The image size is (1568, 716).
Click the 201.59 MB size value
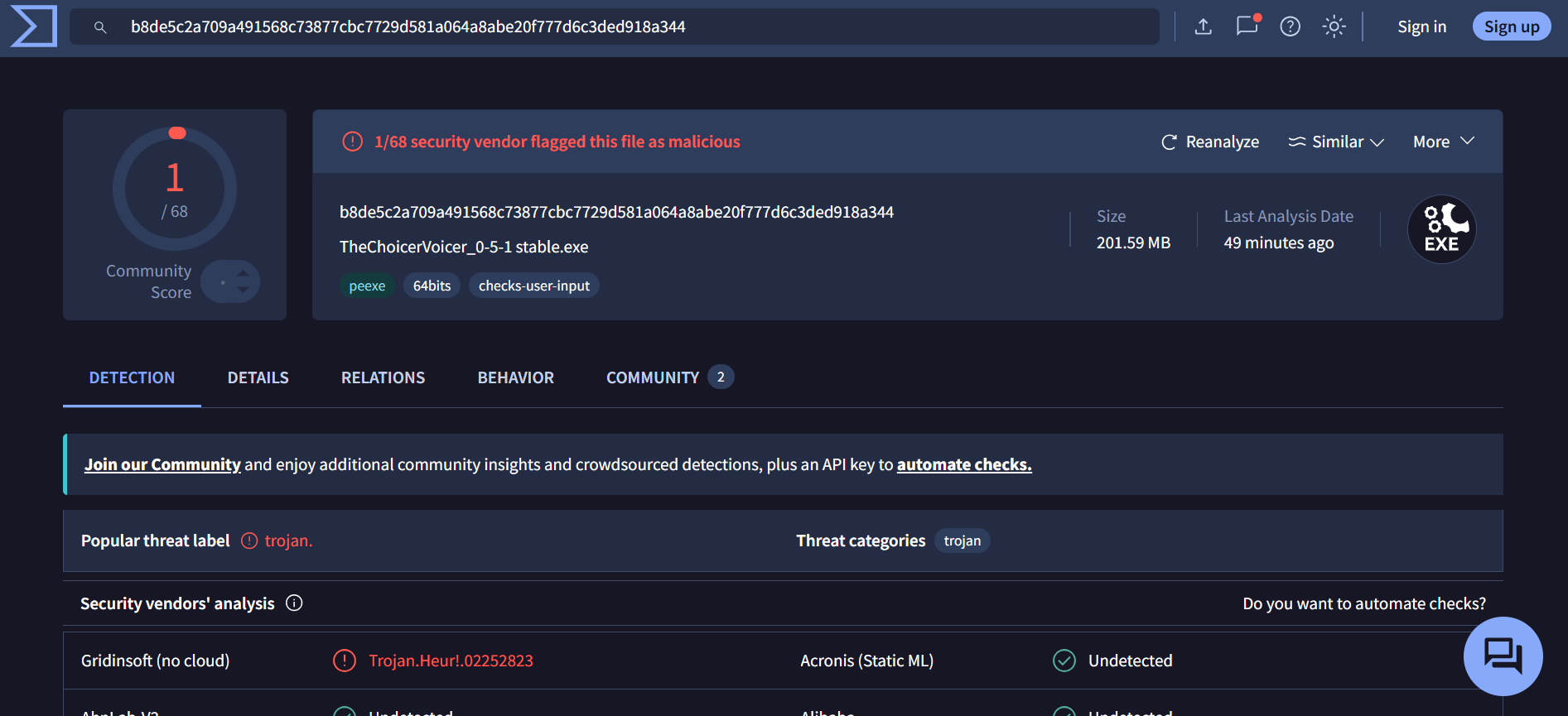pos(1133,243)
